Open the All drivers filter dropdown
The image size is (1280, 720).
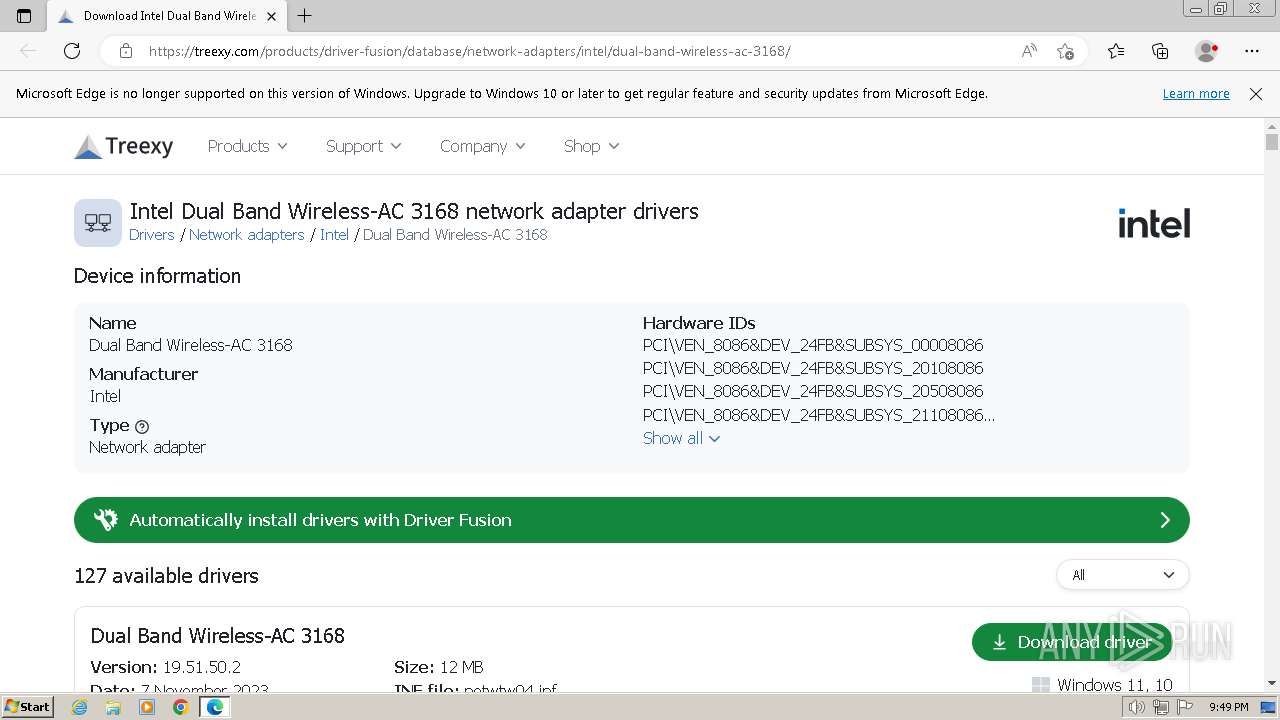1122,575
